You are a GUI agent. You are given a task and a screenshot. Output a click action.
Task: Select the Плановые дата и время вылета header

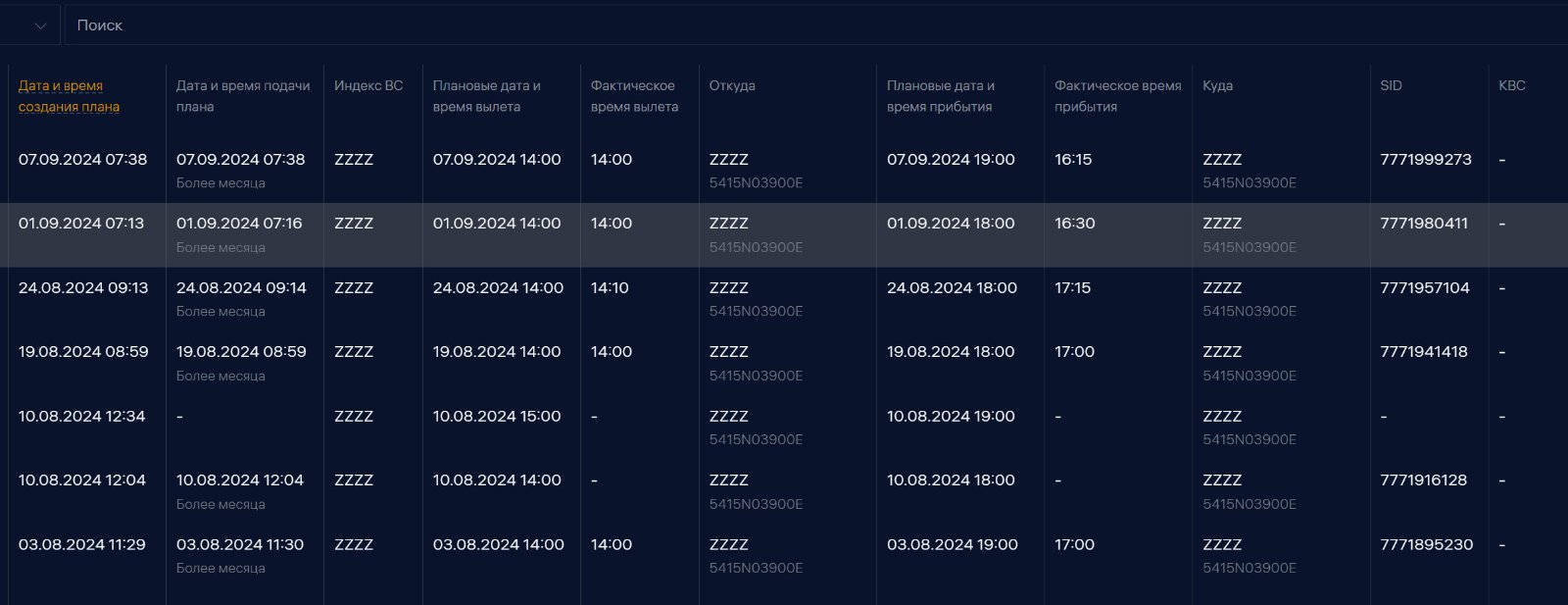(x=487, y=96)
